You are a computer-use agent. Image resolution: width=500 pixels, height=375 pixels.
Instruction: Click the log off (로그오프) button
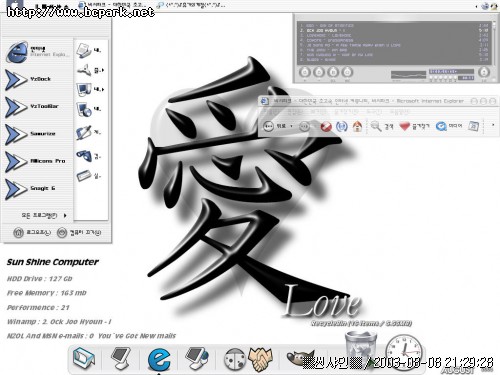[32, 232]
